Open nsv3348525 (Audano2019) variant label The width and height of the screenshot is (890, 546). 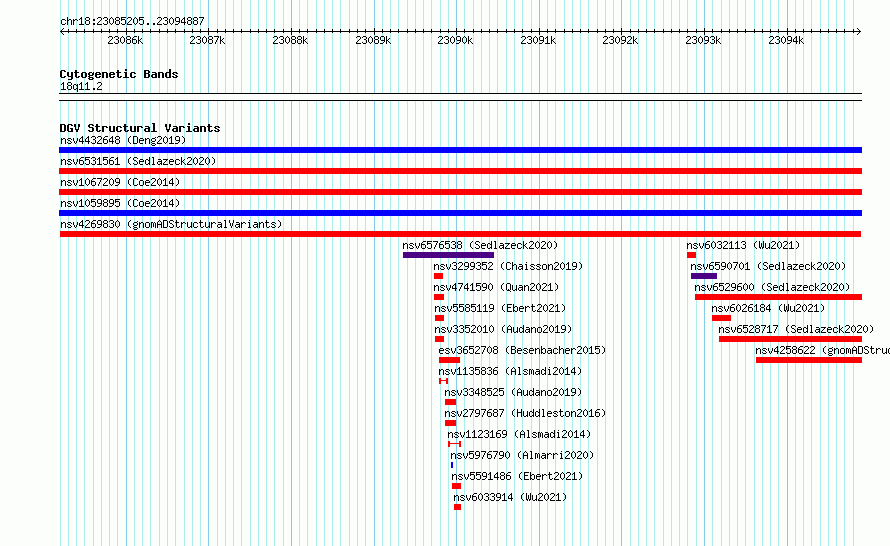click(513, 392)
